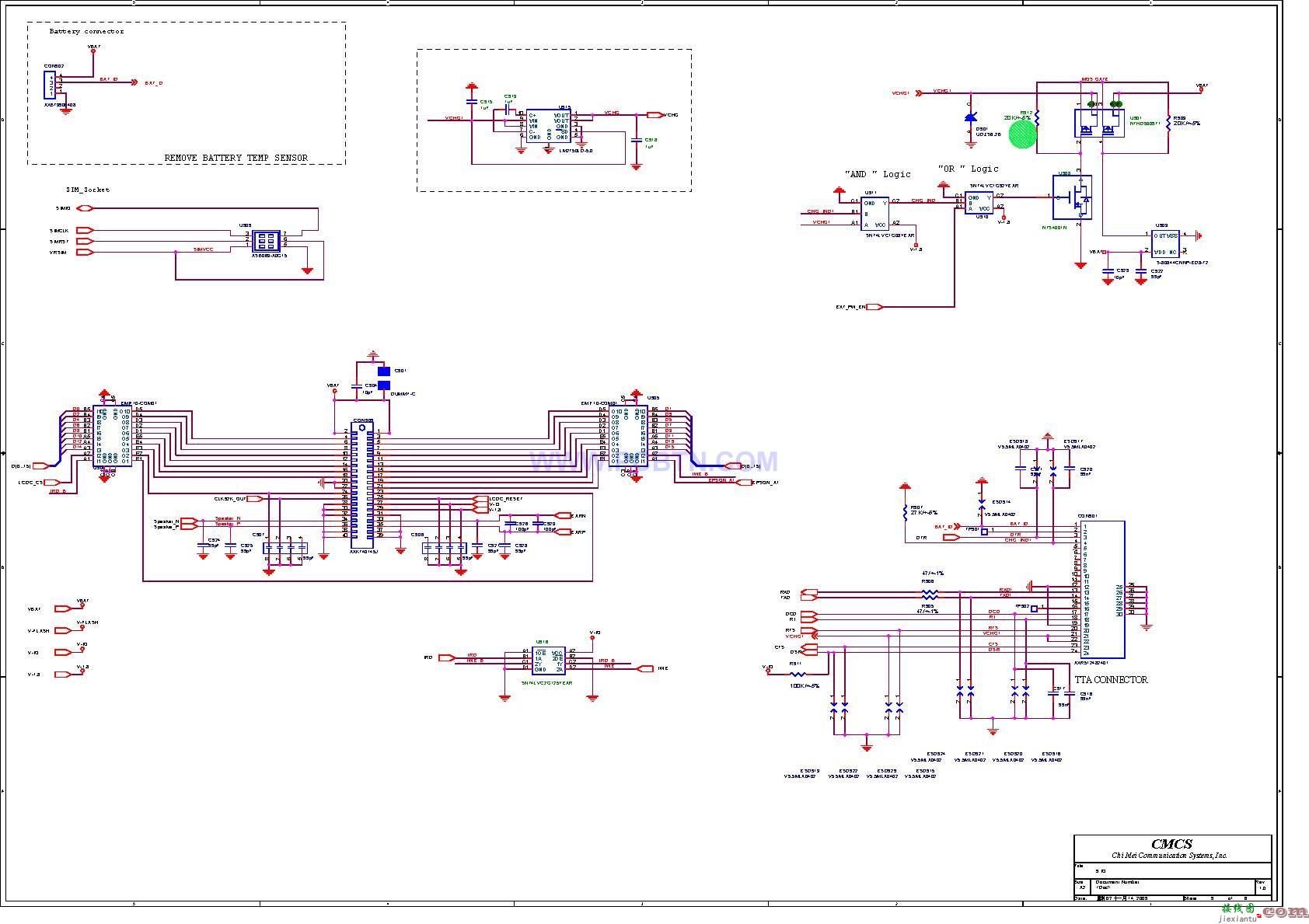The image size is (1309, 924).
Task: Click Chi Mei Communication Systems, Inc. text
Action: tap(1170, 856)
